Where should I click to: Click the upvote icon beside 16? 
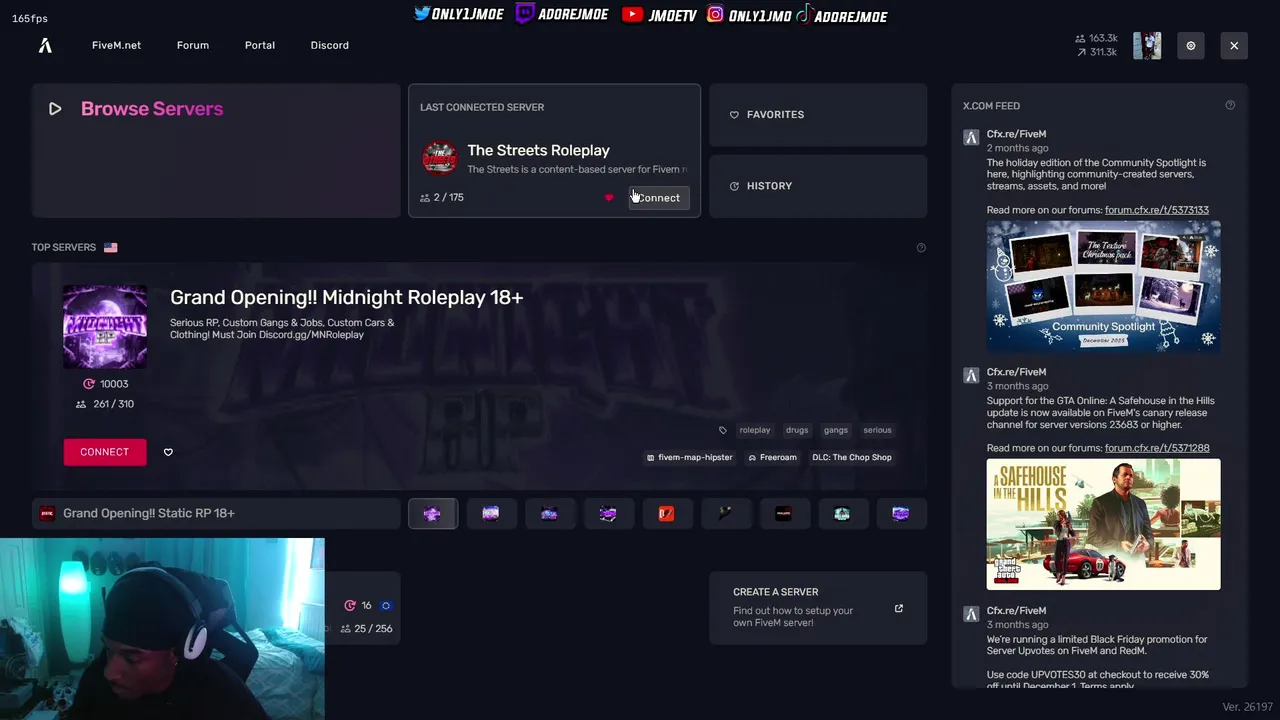tap(350, 606)
